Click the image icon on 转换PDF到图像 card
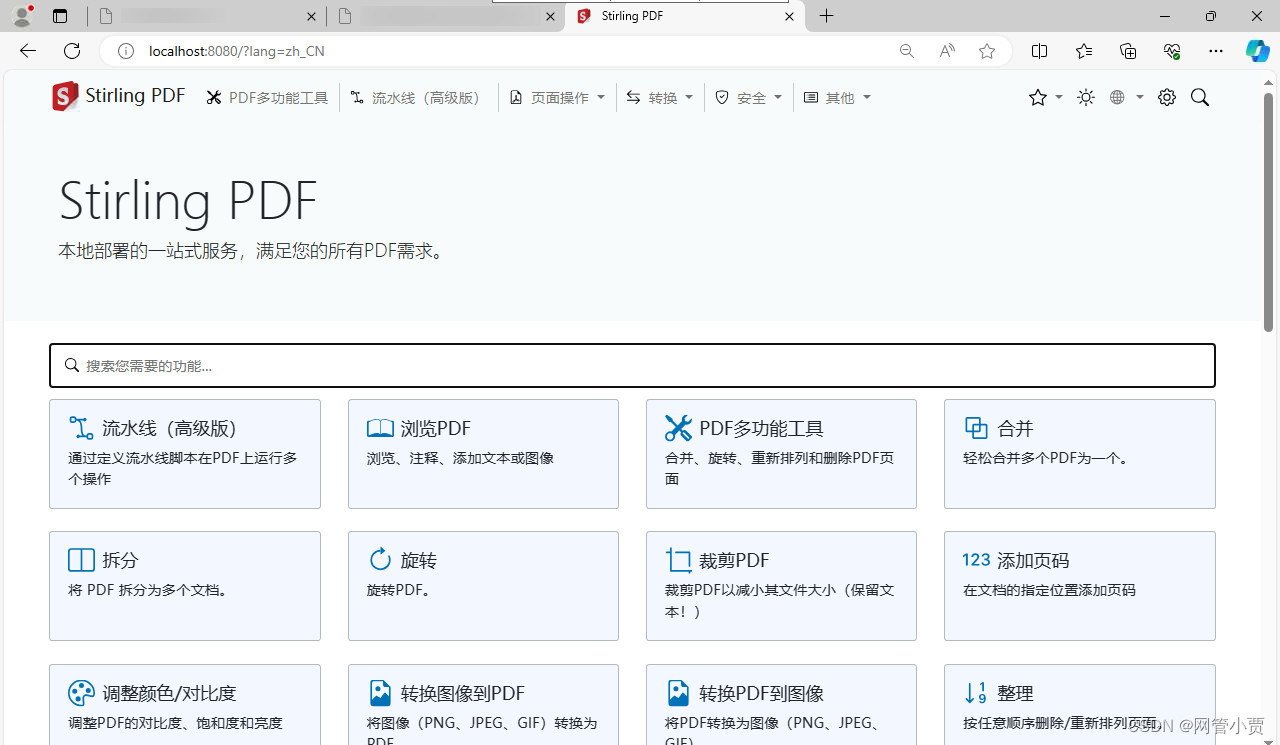Viewport: 1280px width, 745px height. click(x=678, y=693)
